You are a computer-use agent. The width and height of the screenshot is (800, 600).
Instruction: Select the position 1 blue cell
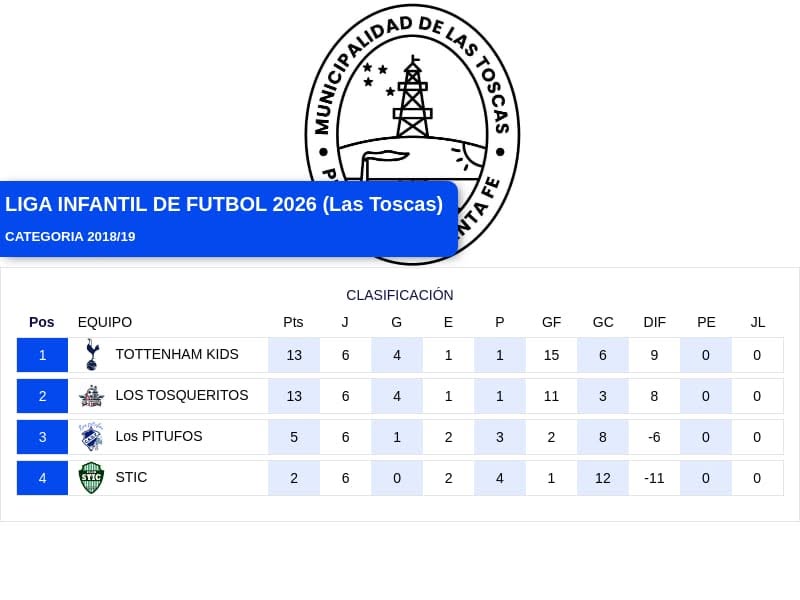(x=42, y=355)
